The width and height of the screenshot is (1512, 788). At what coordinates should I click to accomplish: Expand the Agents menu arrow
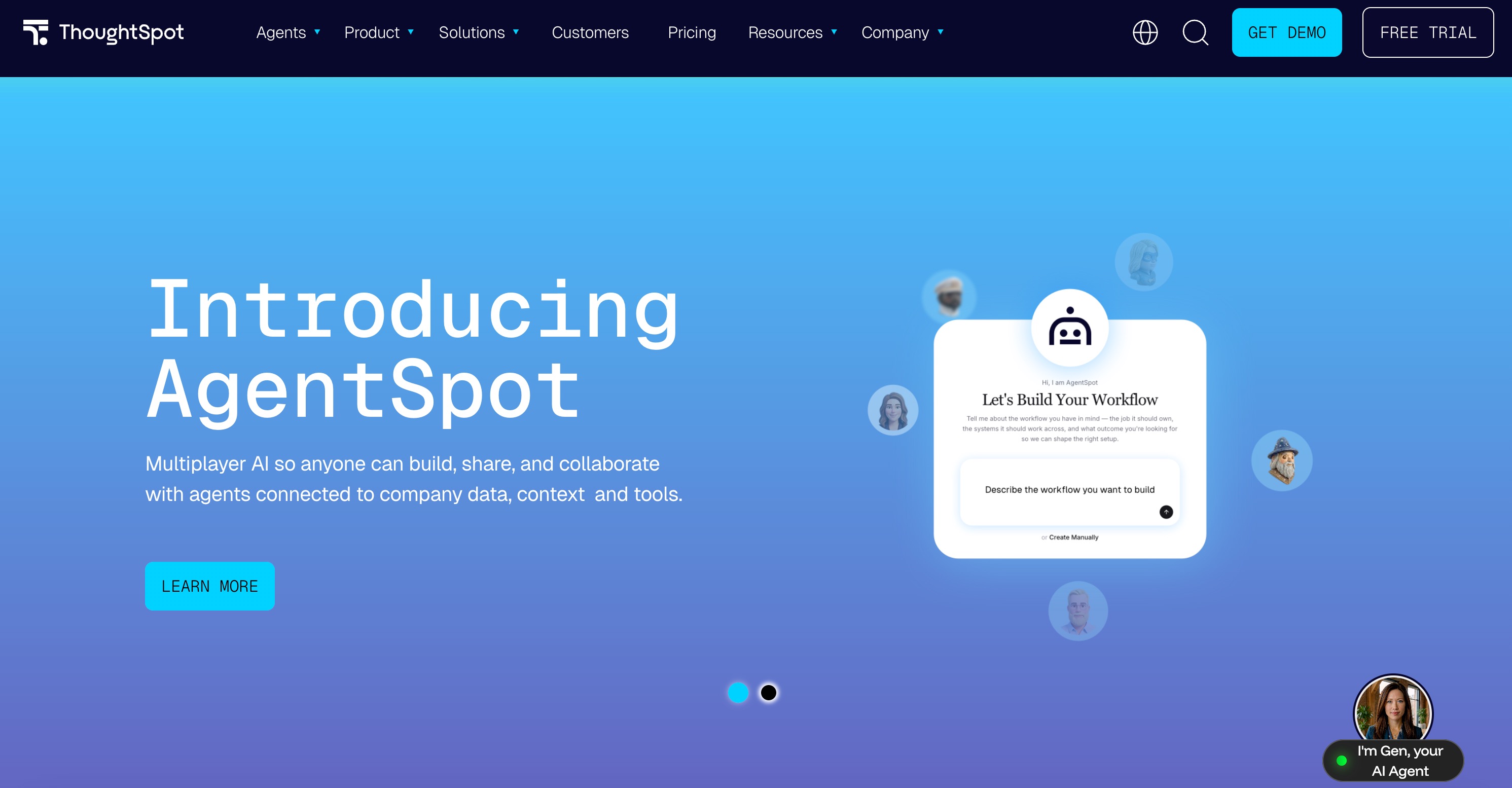pos(317,32)
